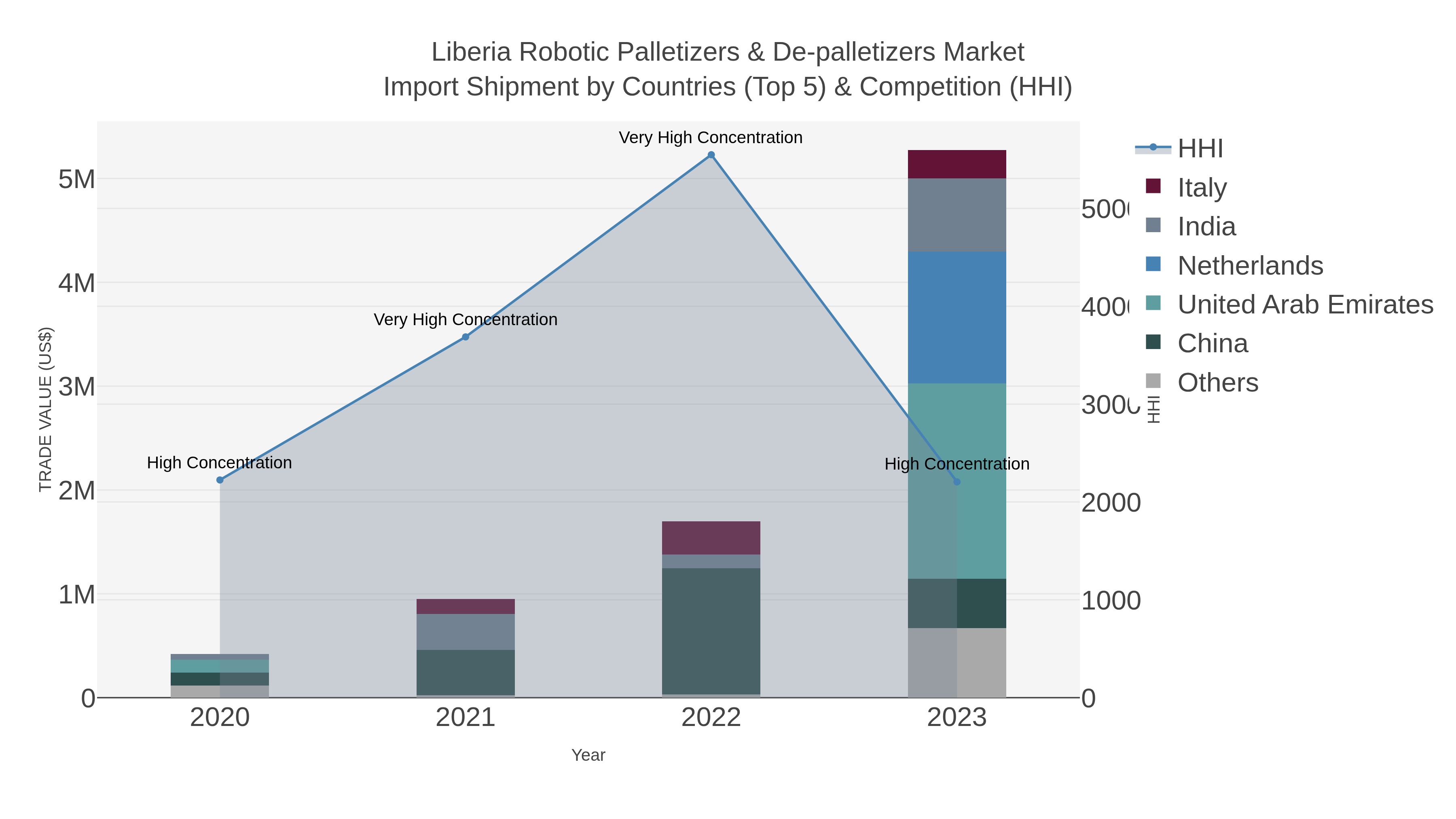
Task: Select the China segment in 2021 bar
Action: click(466, 673)
